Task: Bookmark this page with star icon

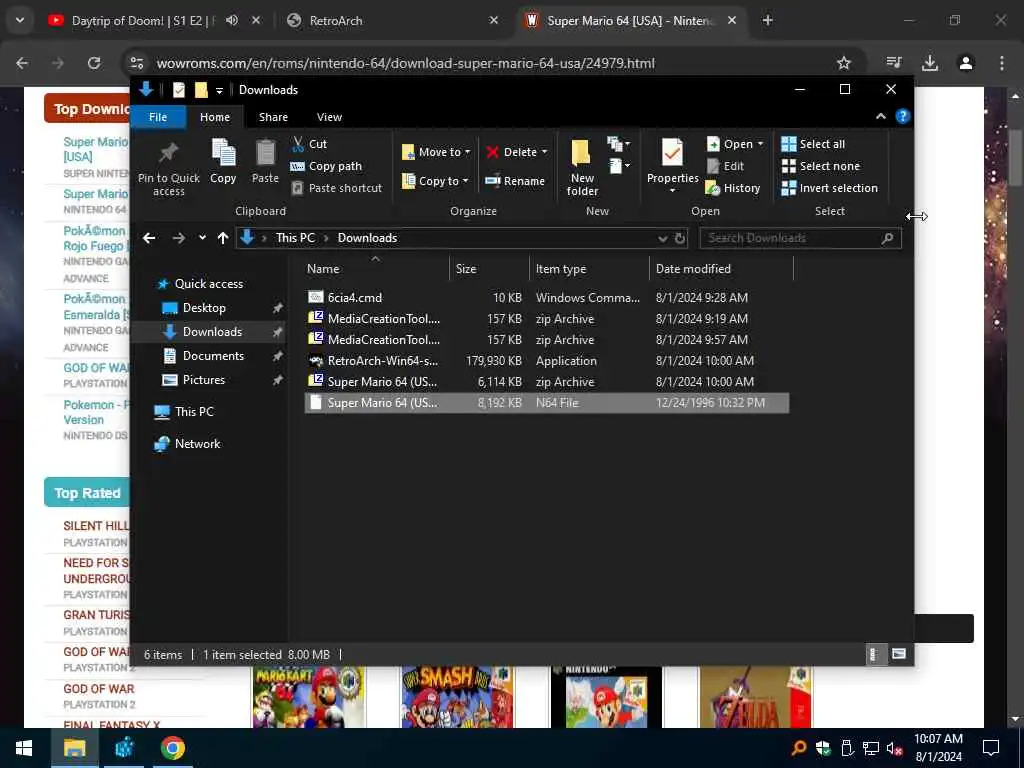Action: [x=844, y=63]
